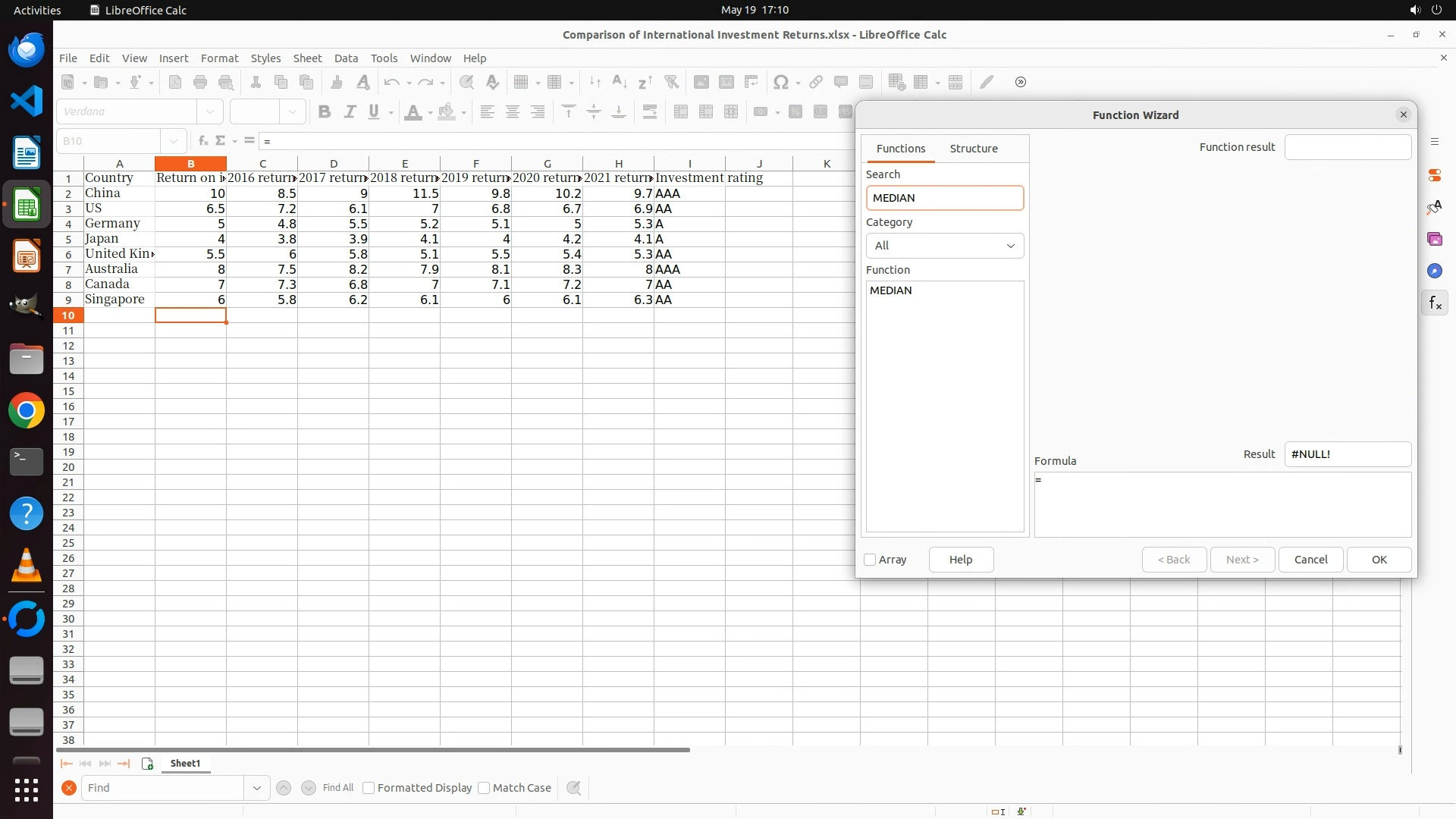Enable the Array checkbox
Image resolution: width=1456 pixels, height=819 pixels.
tap(871, 560)
